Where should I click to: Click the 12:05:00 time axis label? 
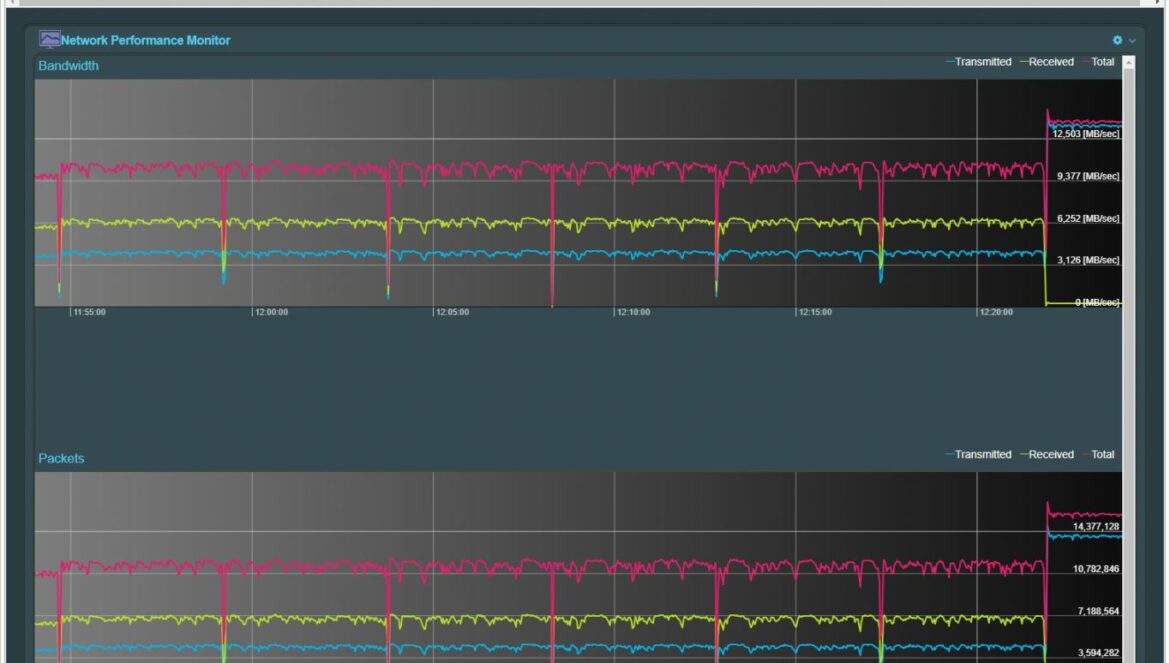click(x=453, y=312)
